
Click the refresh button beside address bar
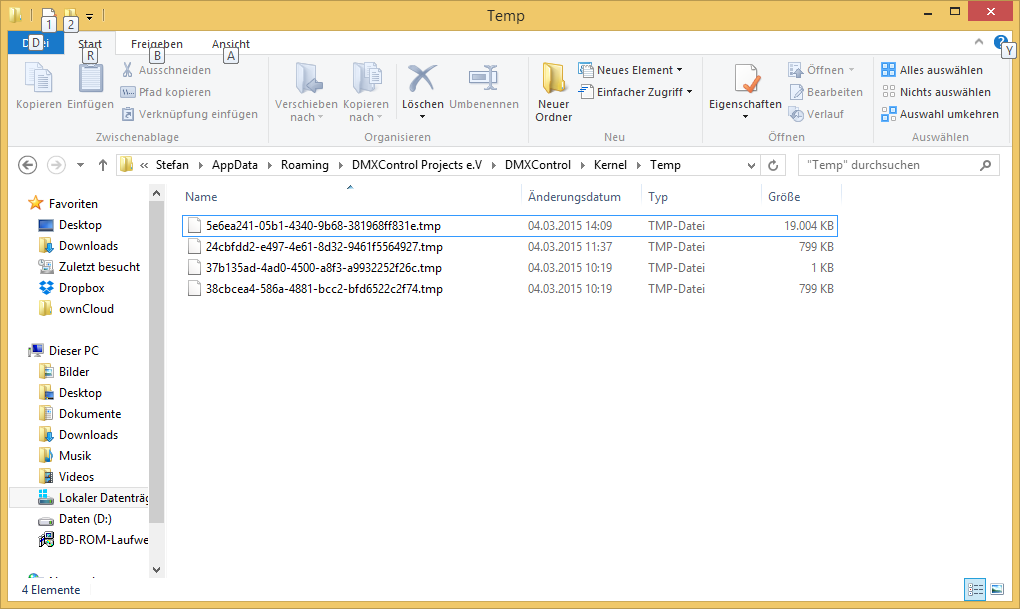point(773,165)
